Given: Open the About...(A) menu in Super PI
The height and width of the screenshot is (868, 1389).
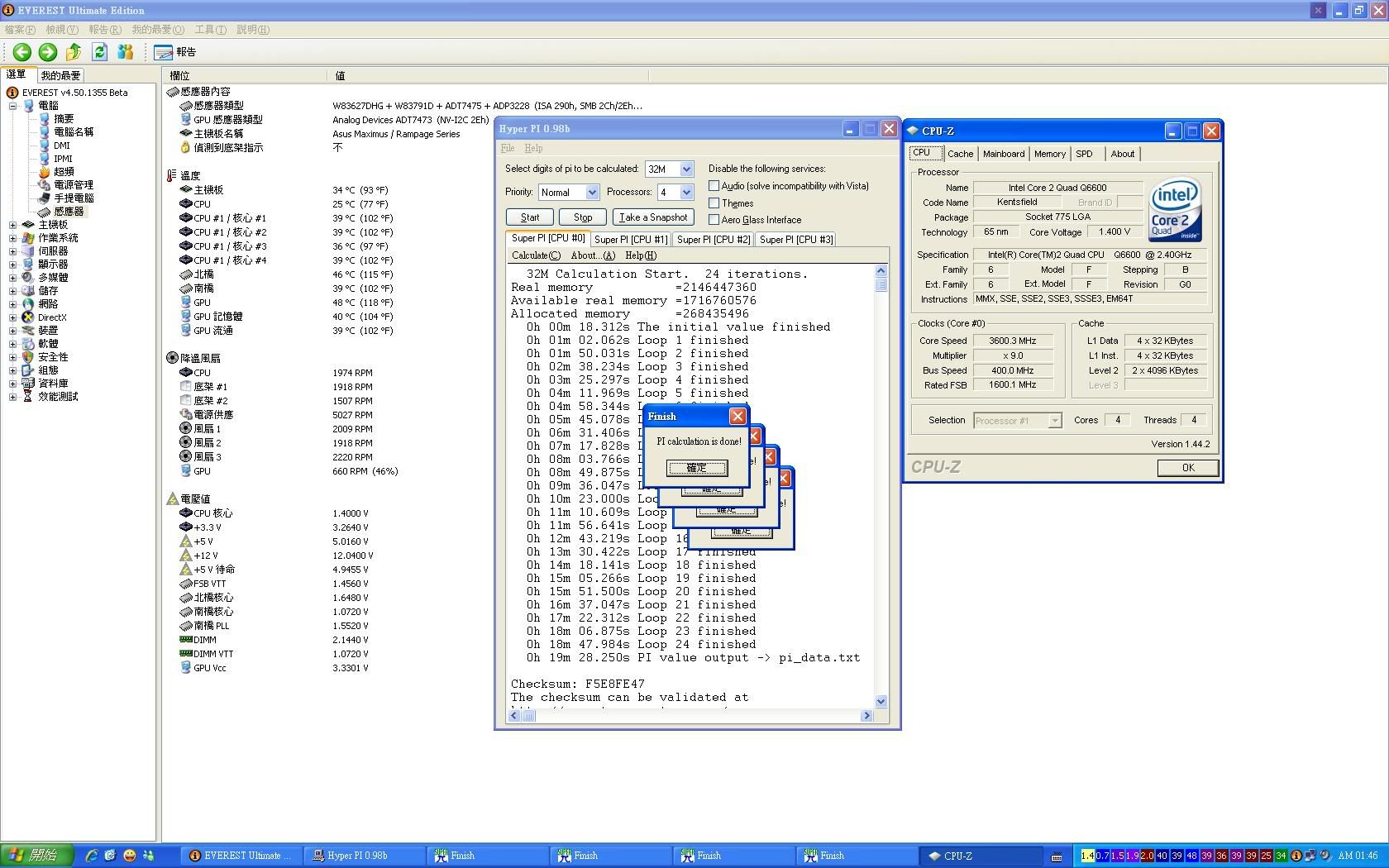Looking at the screenshot, I should pos(593,255).
